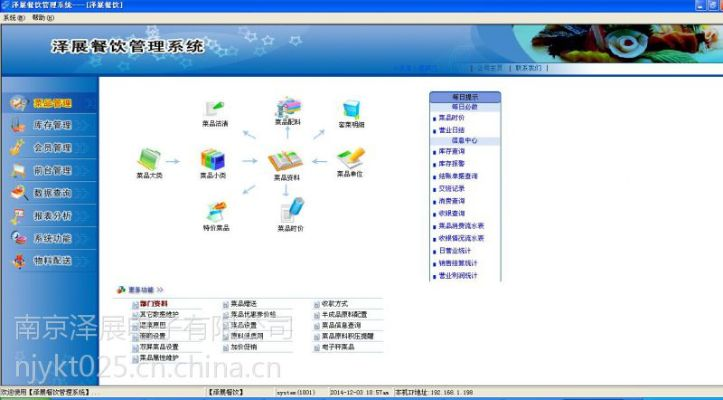
Task: Open the 半成品原料配置 link
Action: [344, 315]
